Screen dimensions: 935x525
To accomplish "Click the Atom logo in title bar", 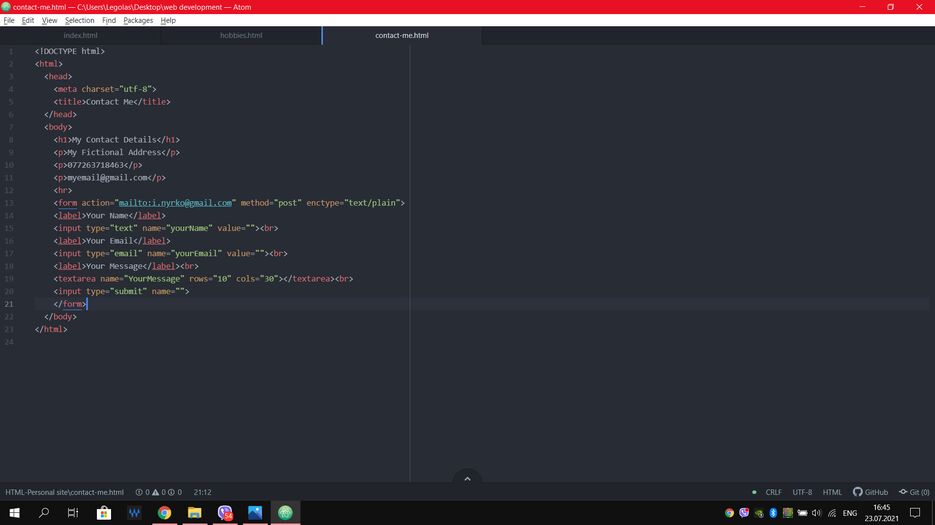I will [x=6, y=7].
